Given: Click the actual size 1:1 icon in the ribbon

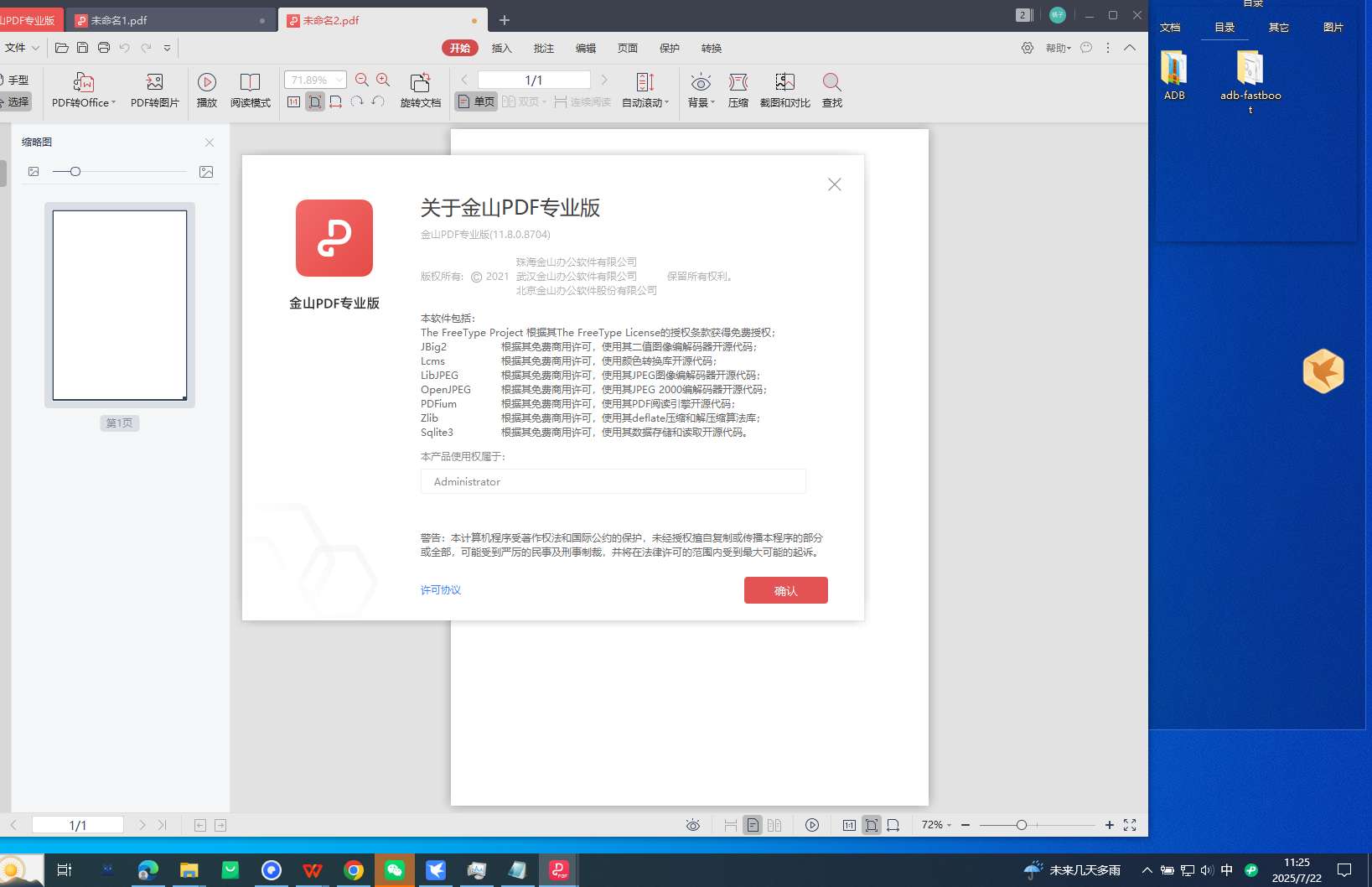Looking at the screenshot, I should tap(293, 102).
